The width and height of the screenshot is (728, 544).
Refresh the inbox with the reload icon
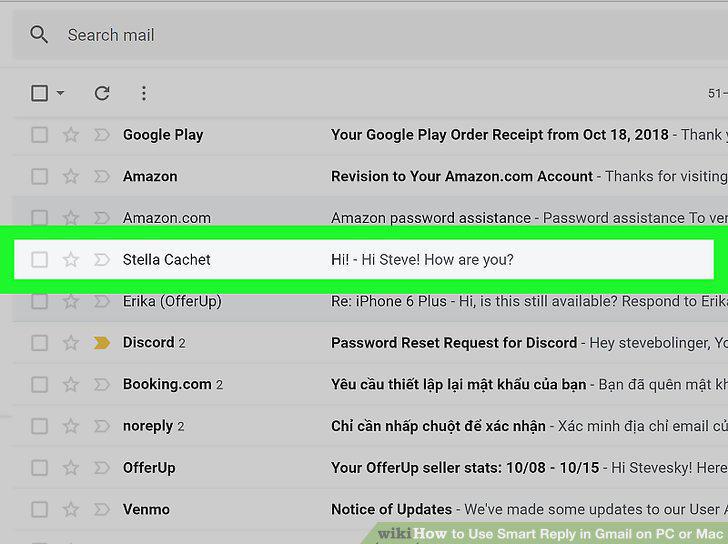click(102, 93)
